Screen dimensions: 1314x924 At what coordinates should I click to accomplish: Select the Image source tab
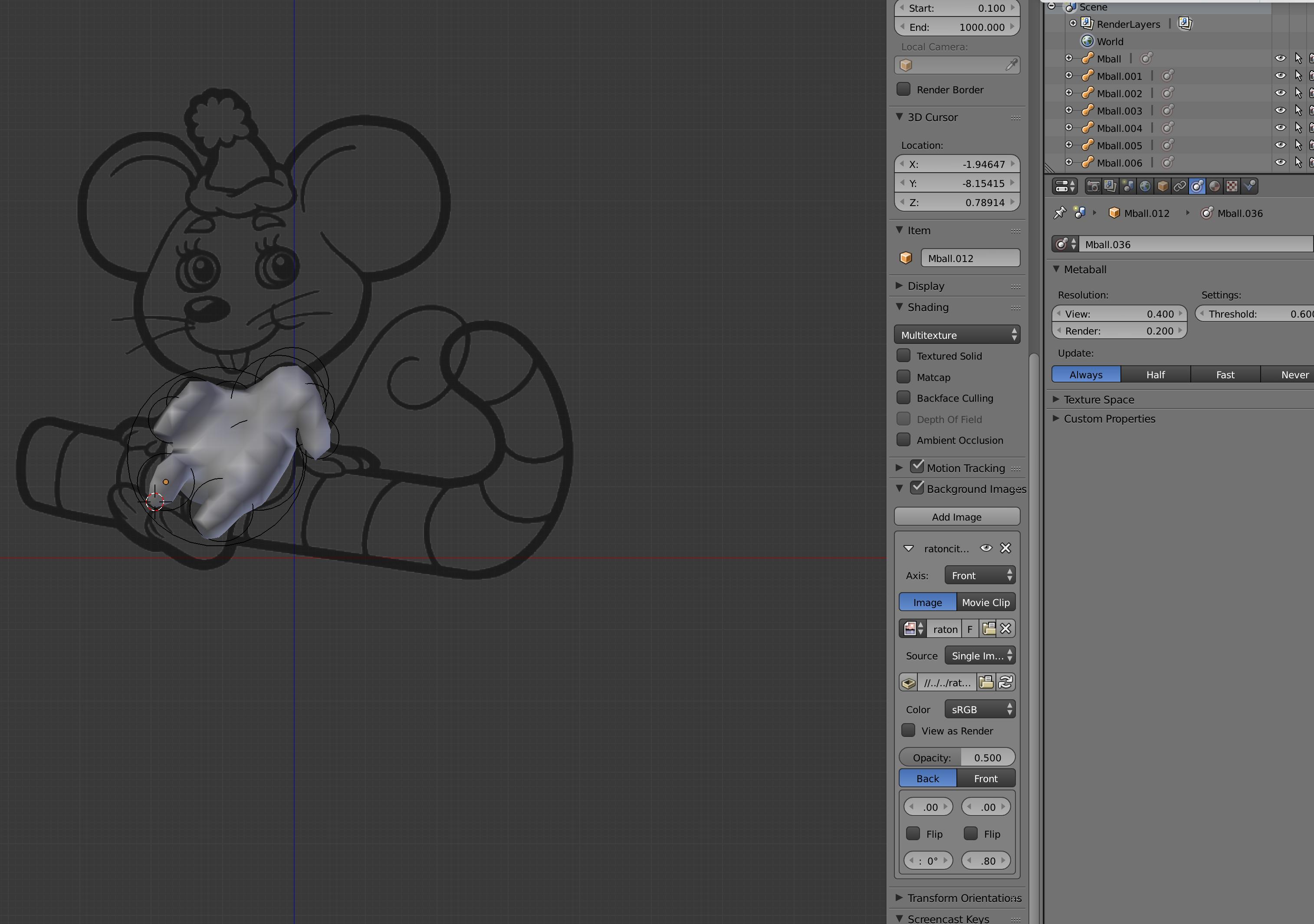click(x=928, y=602)
